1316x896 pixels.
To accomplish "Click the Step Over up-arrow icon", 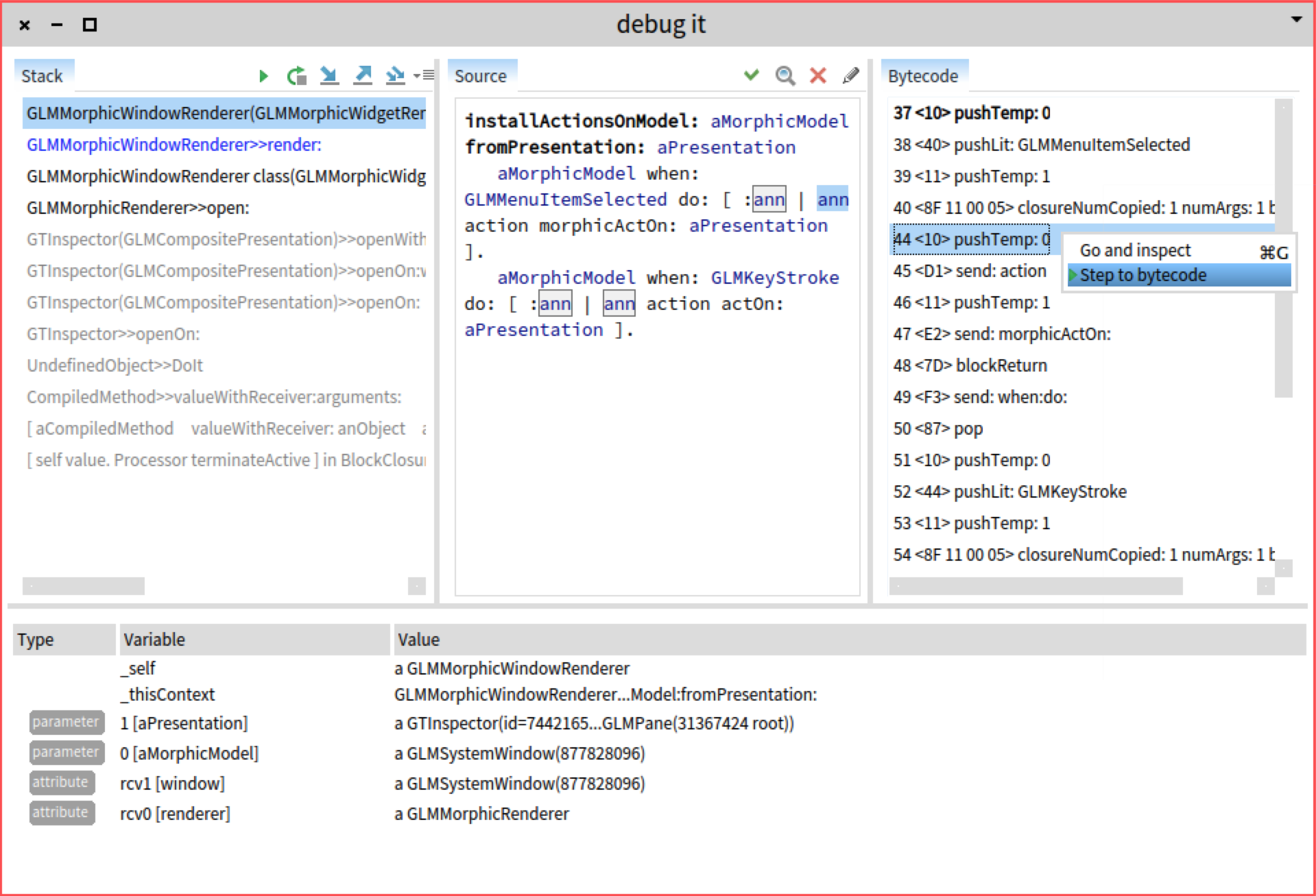I will point(363,75).
